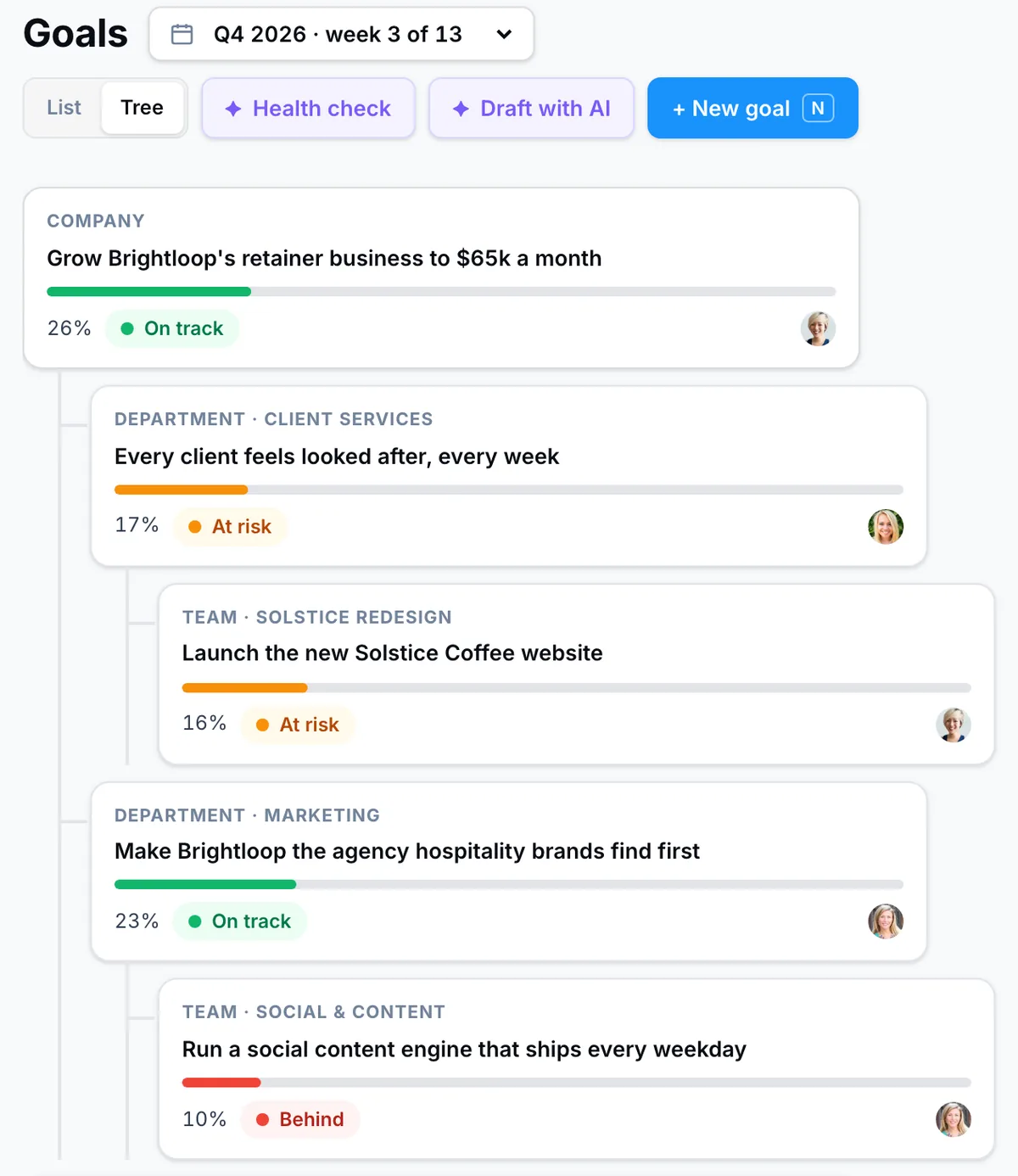The height and width of the screenshot is (1176, 1018).
Task: Run the Health check
Action: click(x=308, y=108)
